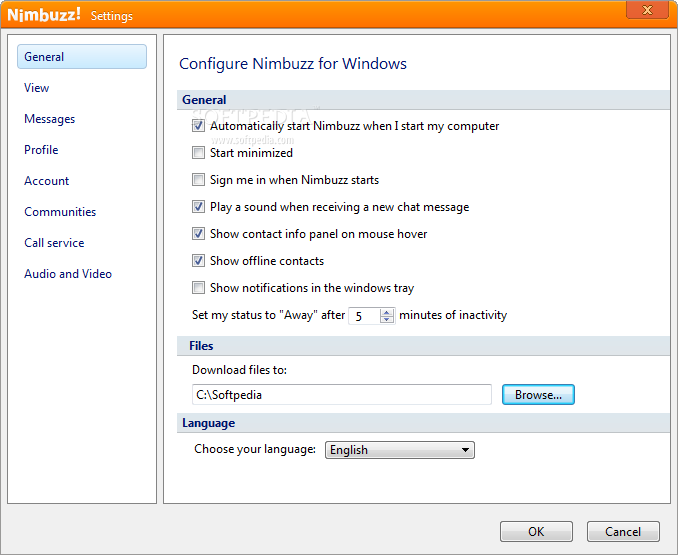Switch to Account settings
This screenshot has height=555, width=678.
point(46,181)
